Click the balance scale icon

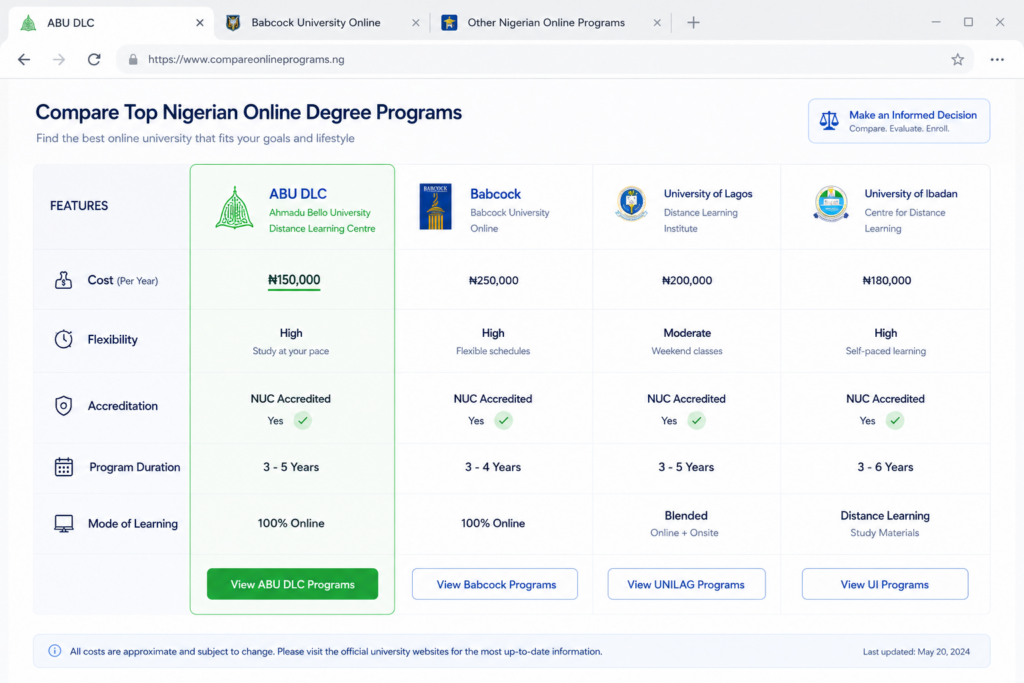[829, 121]
